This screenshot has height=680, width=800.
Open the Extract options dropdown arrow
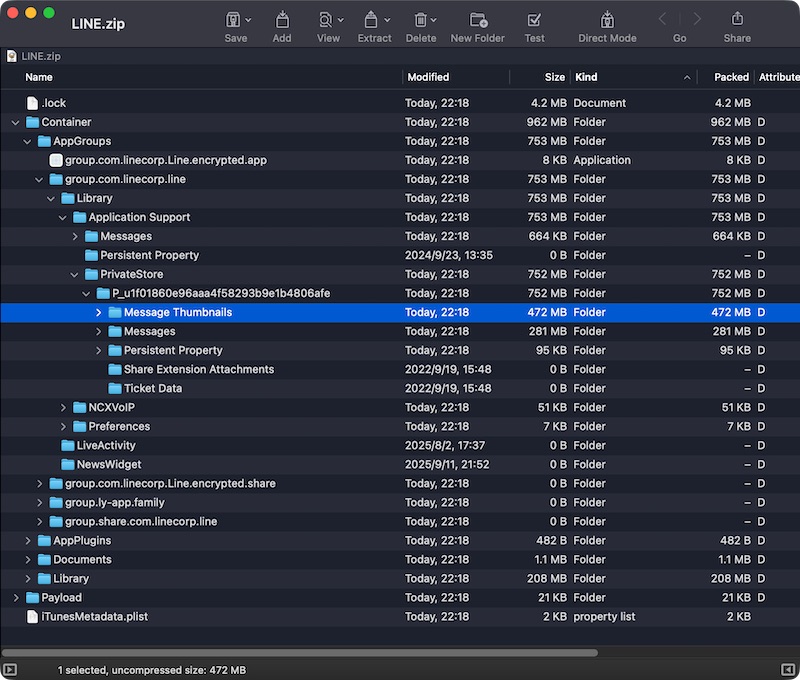pos(387,20)
